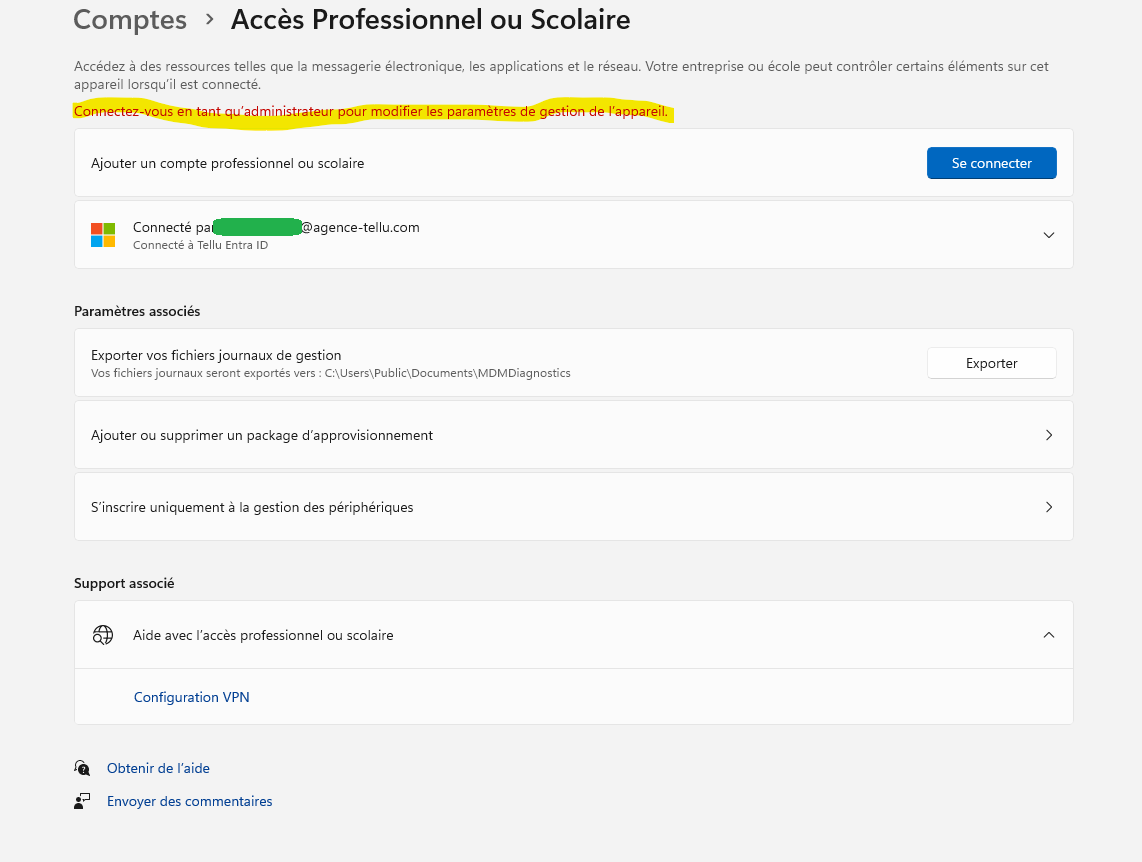Click the Microsoft logo beside the connected account
The width and height of the screenshot is (1142, 862).
pyautogui.click(x=103, y=235)
